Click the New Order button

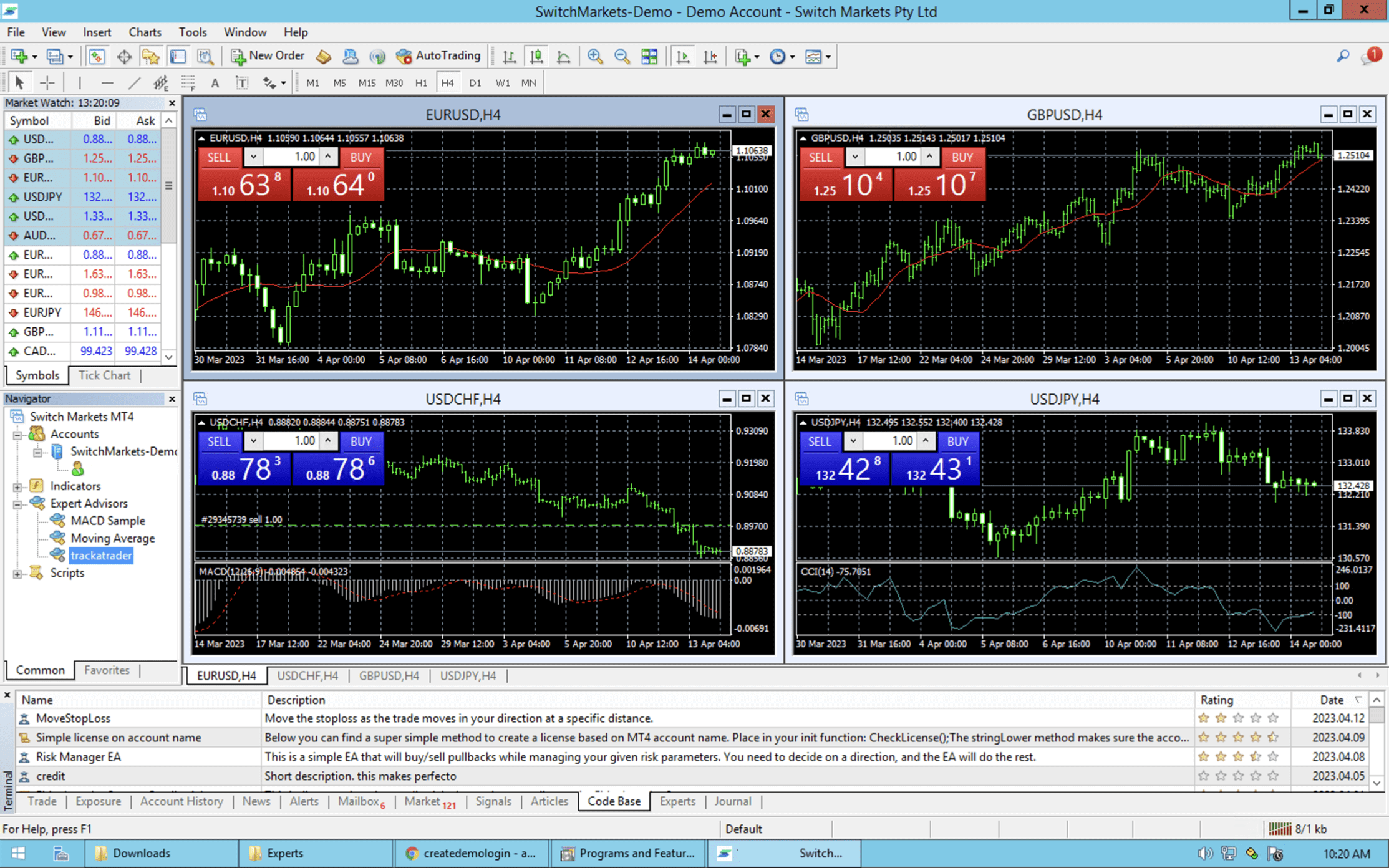point(268,56)
